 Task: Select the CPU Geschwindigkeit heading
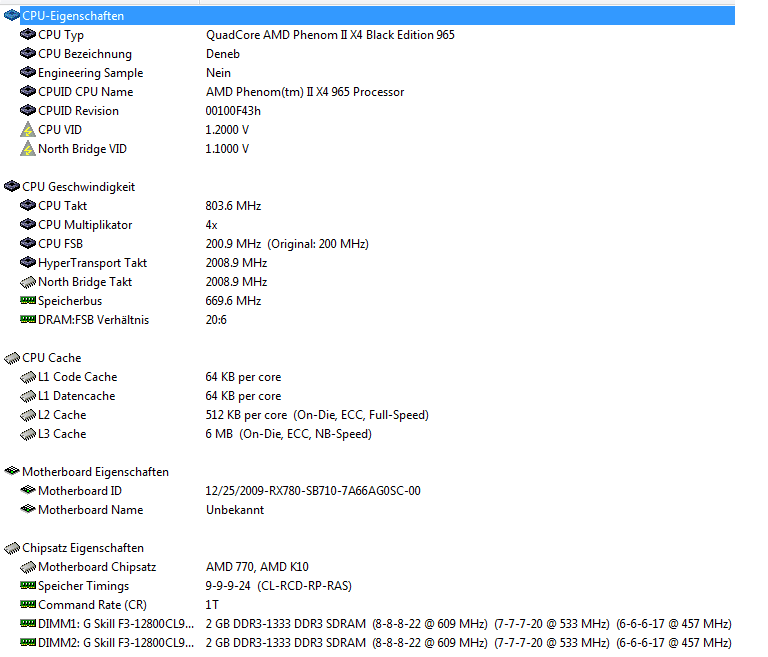[x=78, y=187]
